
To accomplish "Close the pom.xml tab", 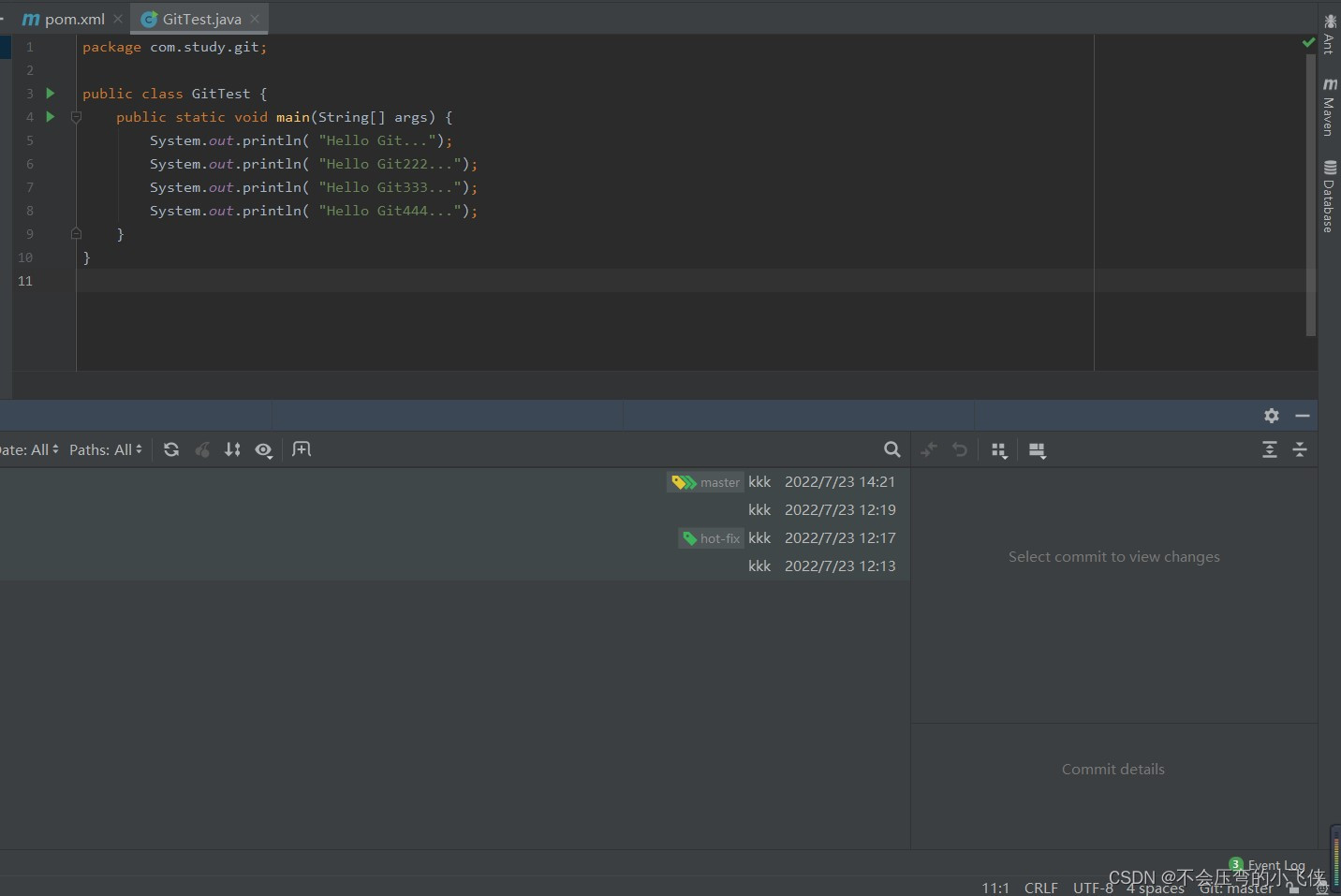I will pyautogui.click(x=118, y=19).
